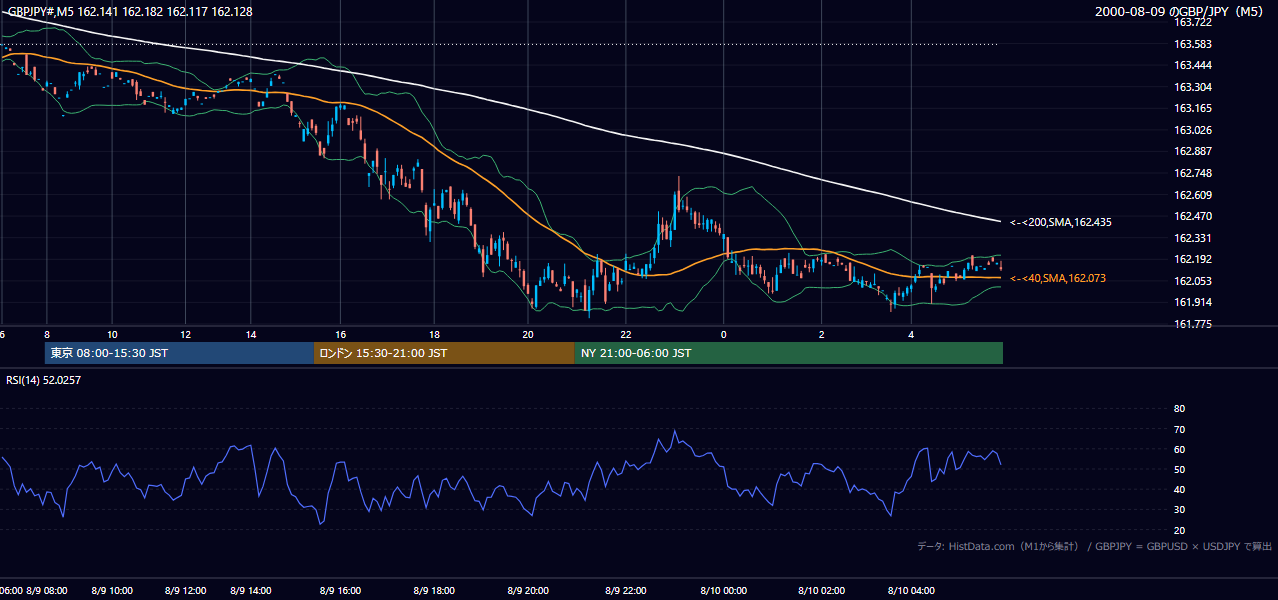Click the 162.192 price axis value
Image resolution: width=1278 pixels, height=600 pixels.
click(x=1192, y=260)
